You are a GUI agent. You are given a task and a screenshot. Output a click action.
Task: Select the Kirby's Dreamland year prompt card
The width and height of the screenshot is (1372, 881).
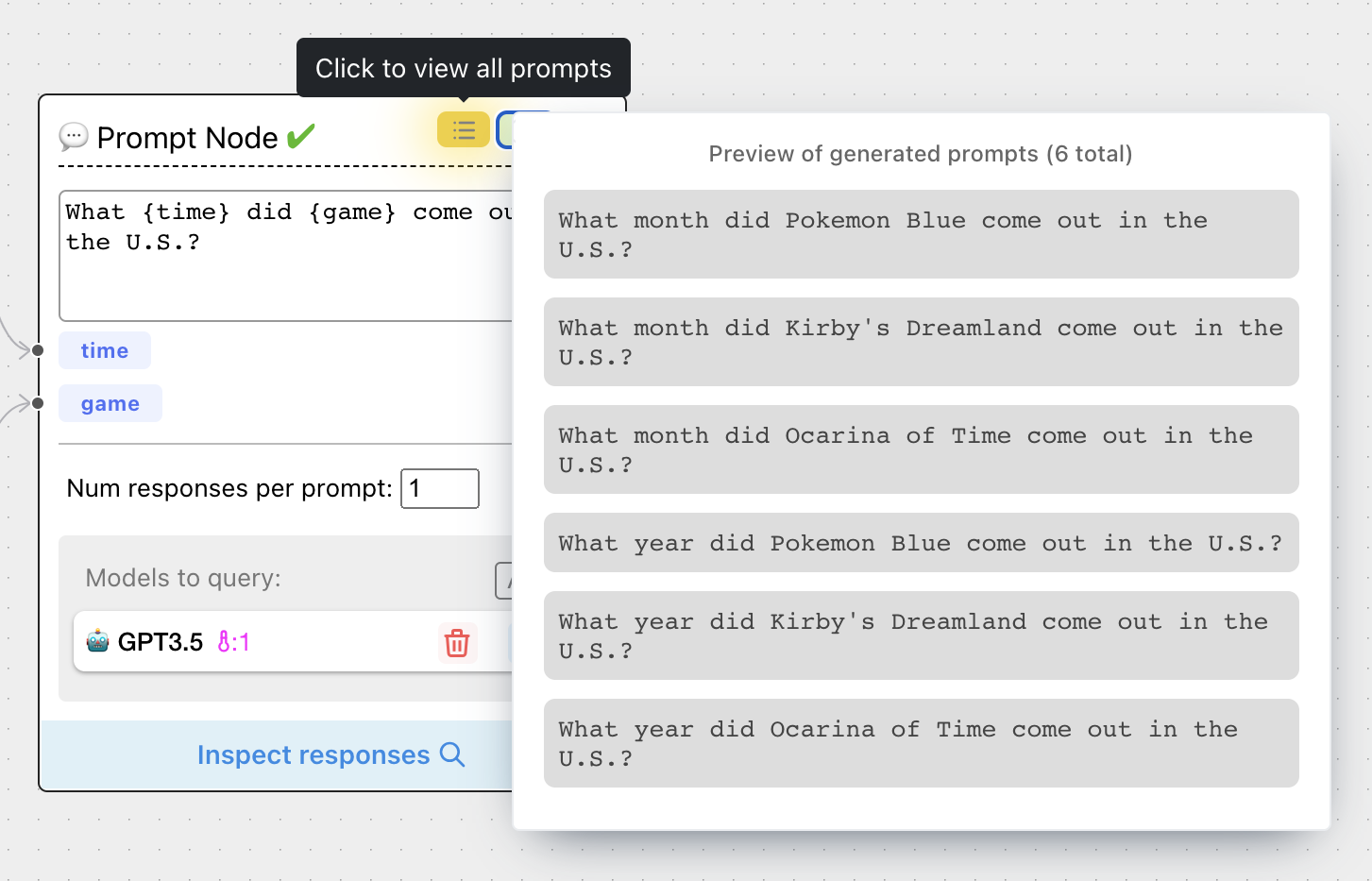pos(921,635)
